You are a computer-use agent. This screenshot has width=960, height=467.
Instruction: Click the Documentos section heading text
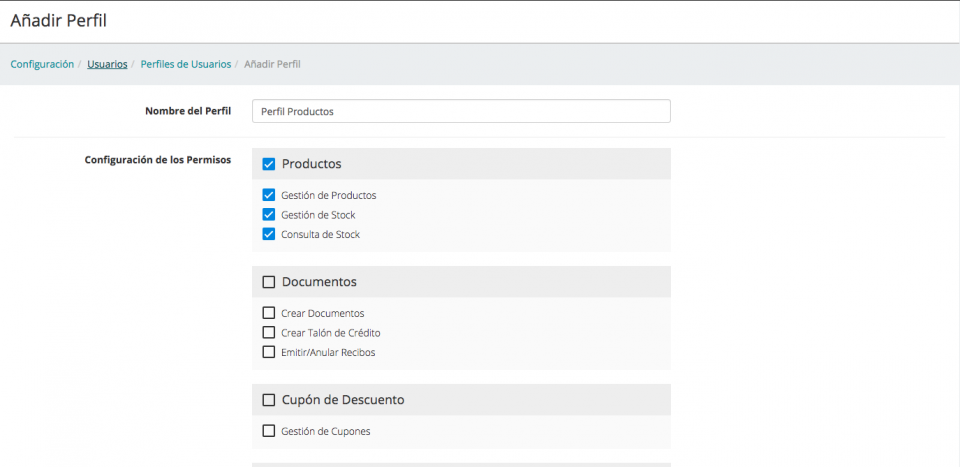click(319, 282)
